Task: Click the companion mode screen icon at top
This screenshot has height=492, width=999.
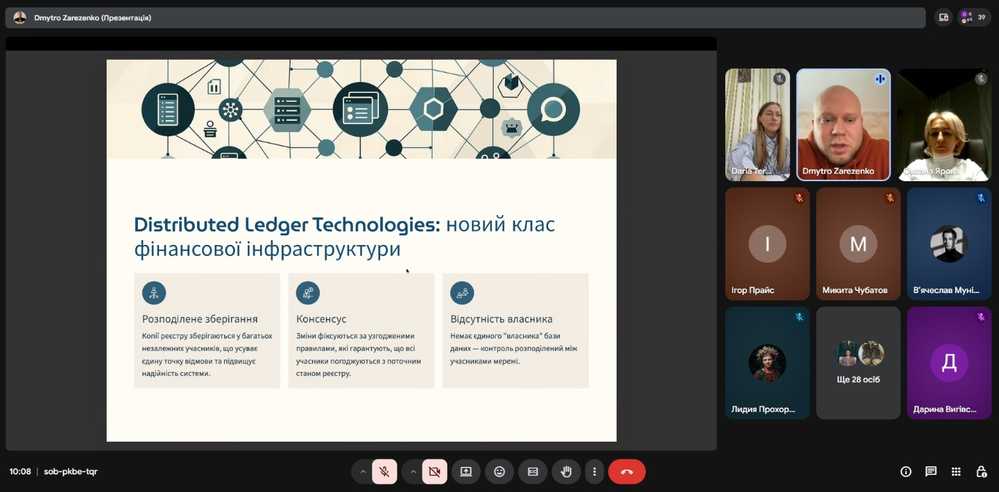Action: coord(943,17)
